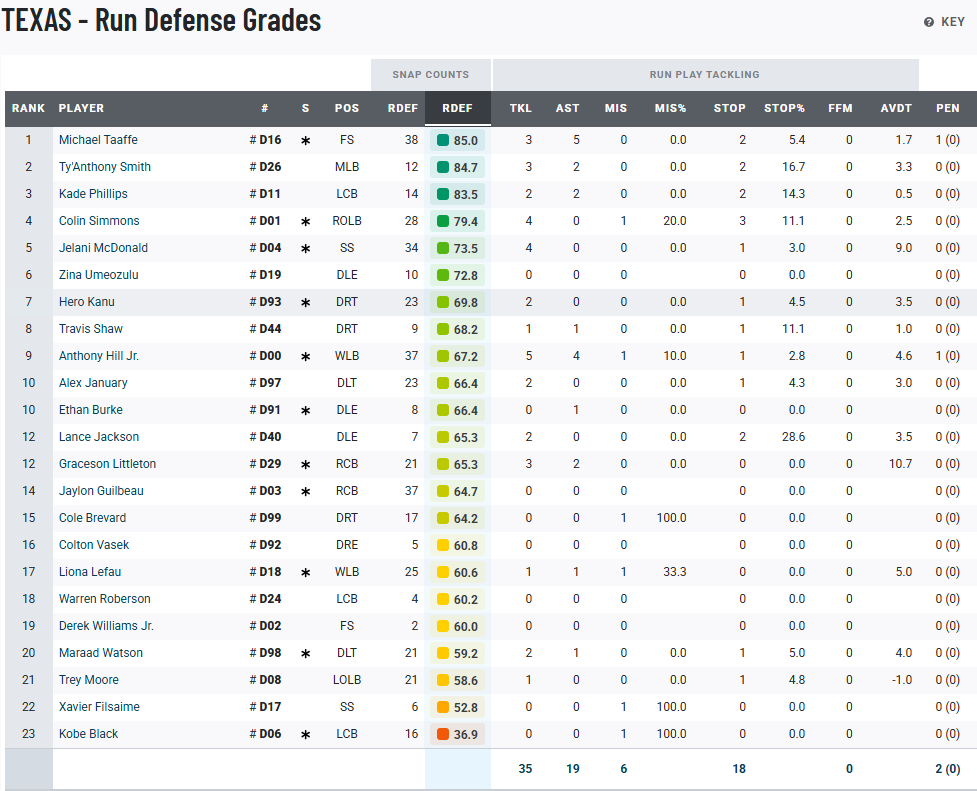Click the SNAP COUNTS group header
The image size is (977, 791).
coord(431,75)
